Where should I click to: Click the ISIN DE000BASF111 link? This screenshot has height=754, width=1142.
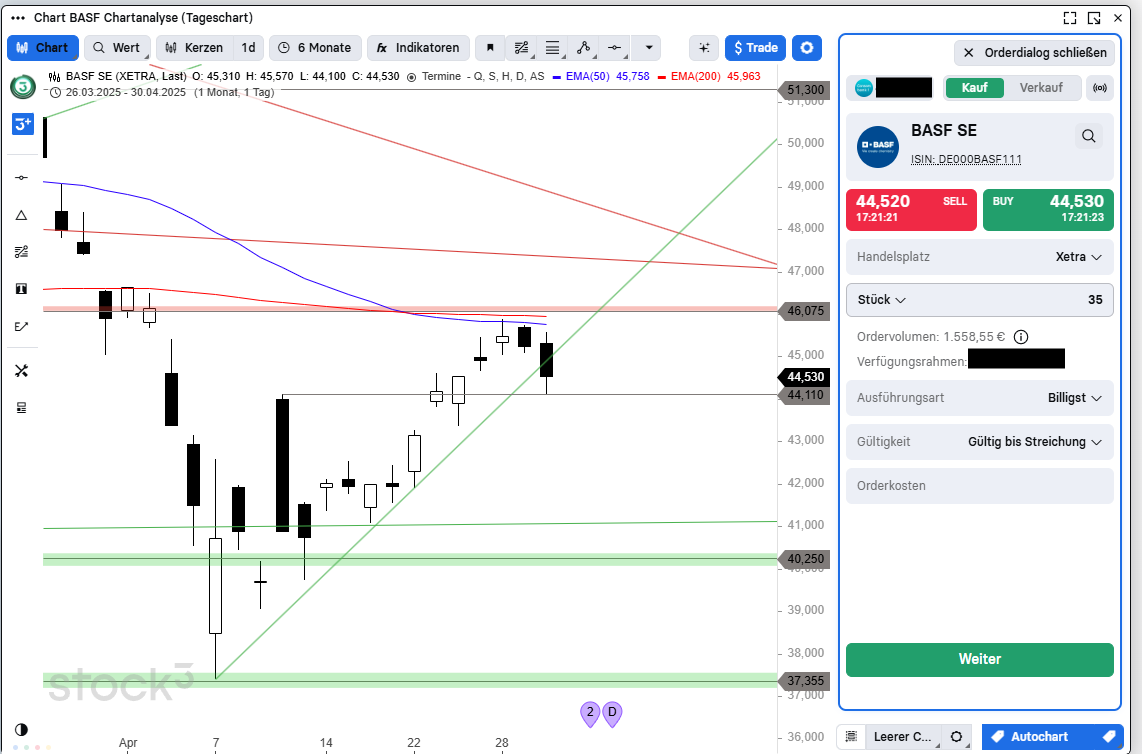click(966, 160)
